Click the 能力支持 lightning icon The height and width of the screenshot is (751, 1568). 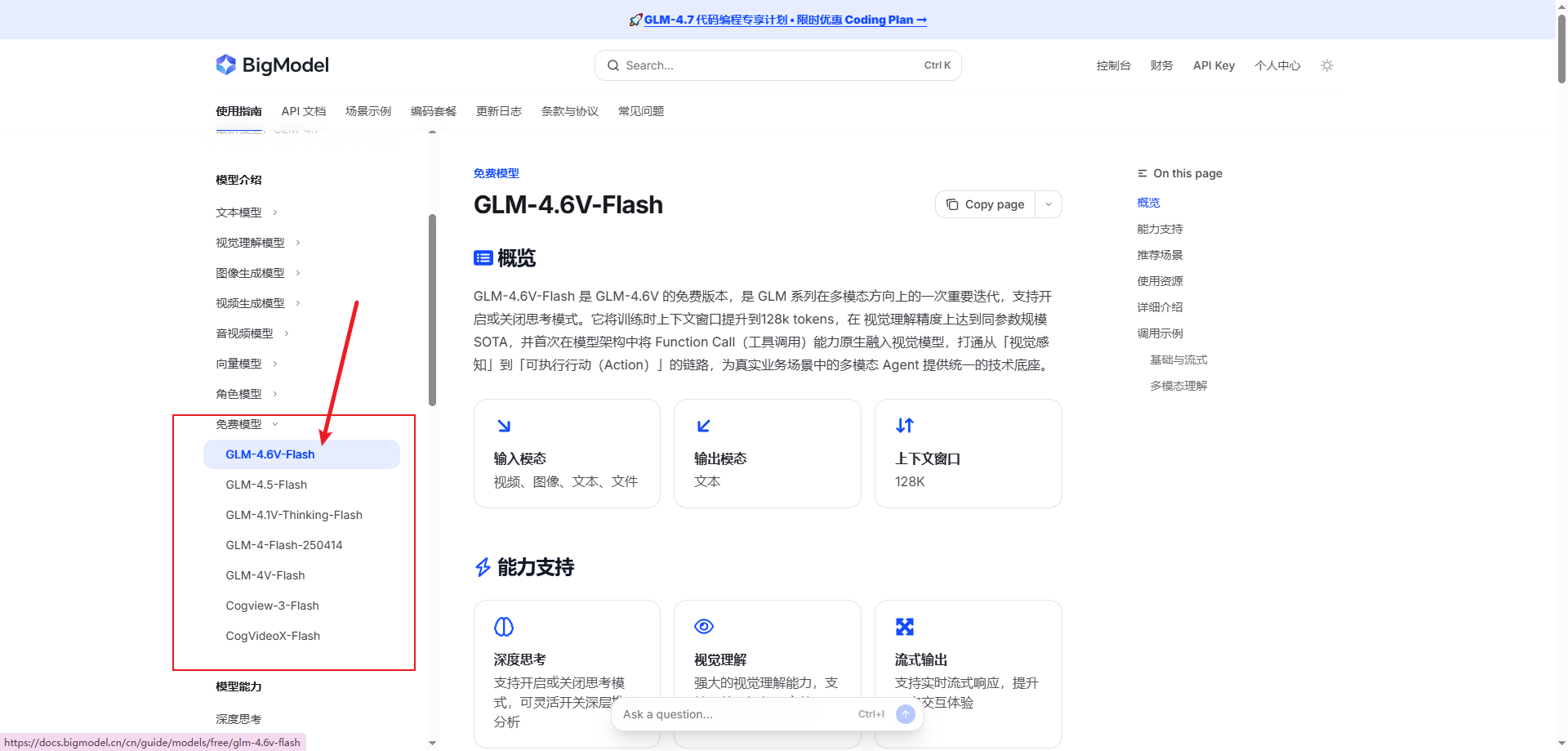click(483, 567)
